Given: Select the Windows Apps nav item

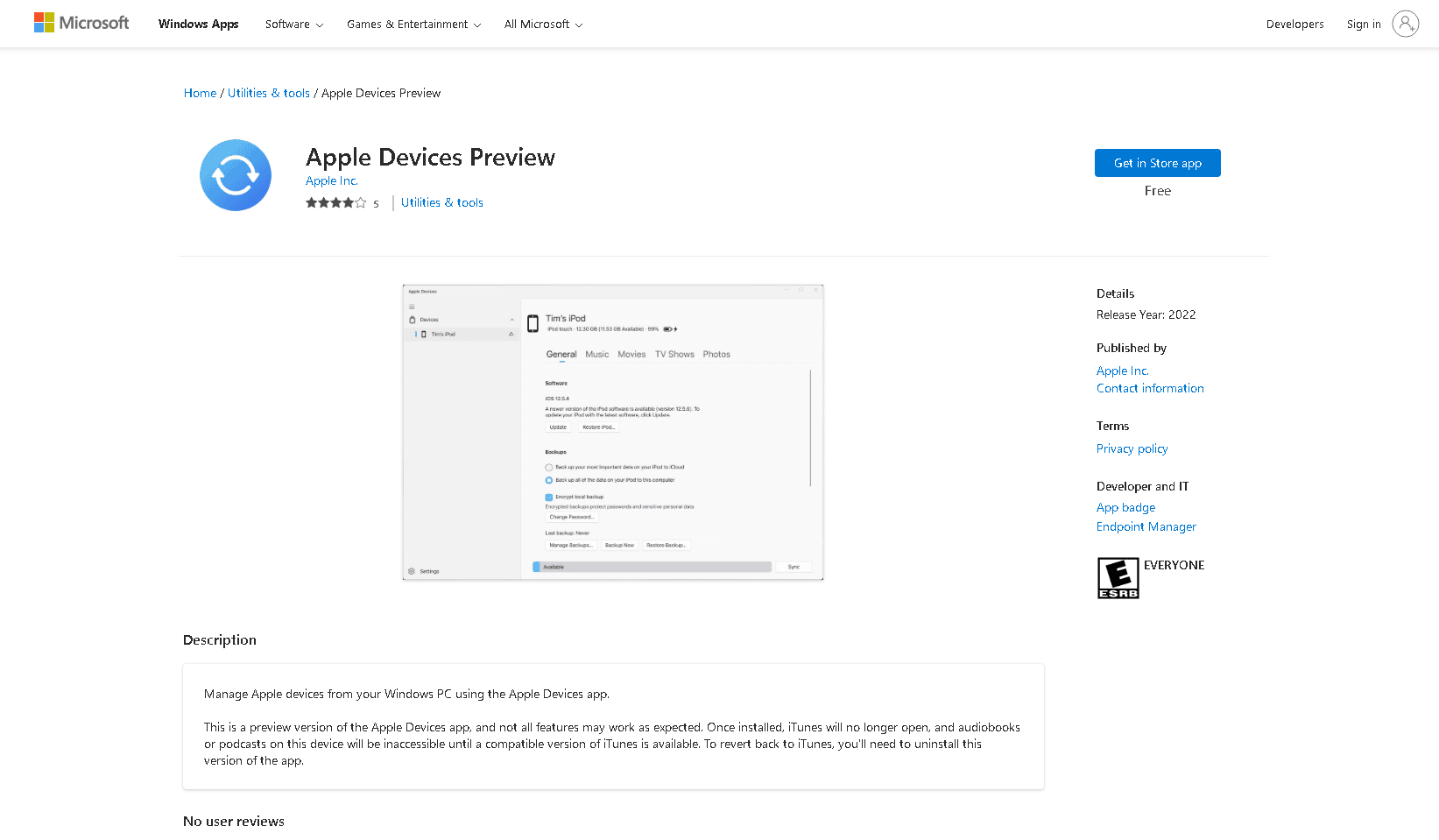Looking at the screenshot, I should tap(199, 25).
